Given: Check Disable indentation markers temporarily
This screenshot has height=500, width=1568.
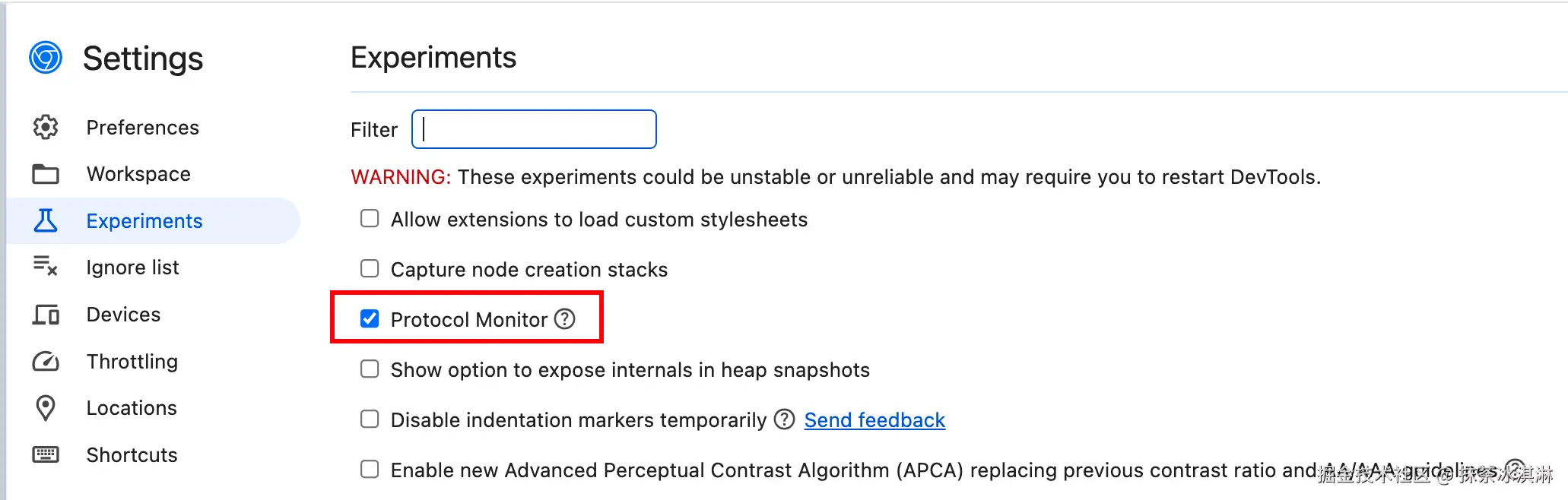Looking at the screenshot, I should pyautogui.click(x=370, y=419).
